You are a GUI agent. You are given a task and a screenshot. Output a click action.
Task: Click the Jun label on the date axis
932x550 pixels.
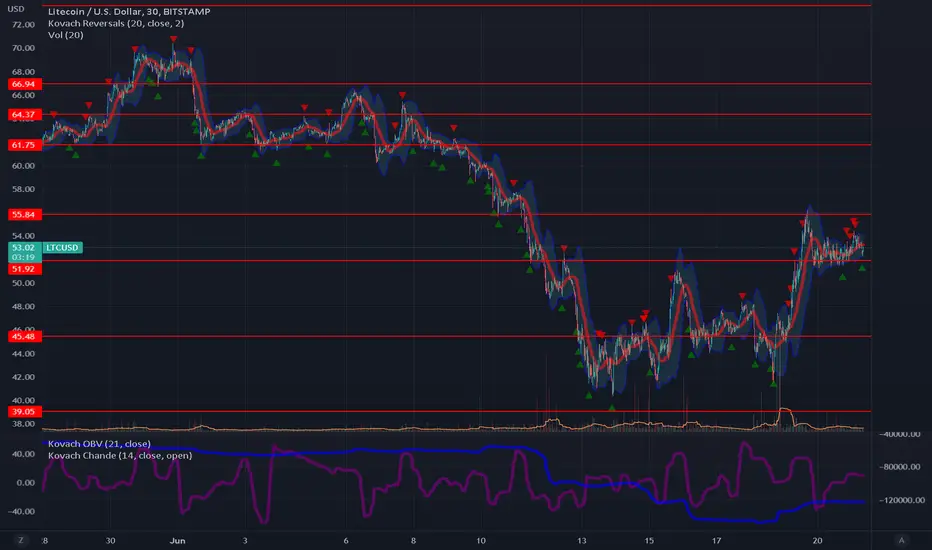click(x=177, y=540)
